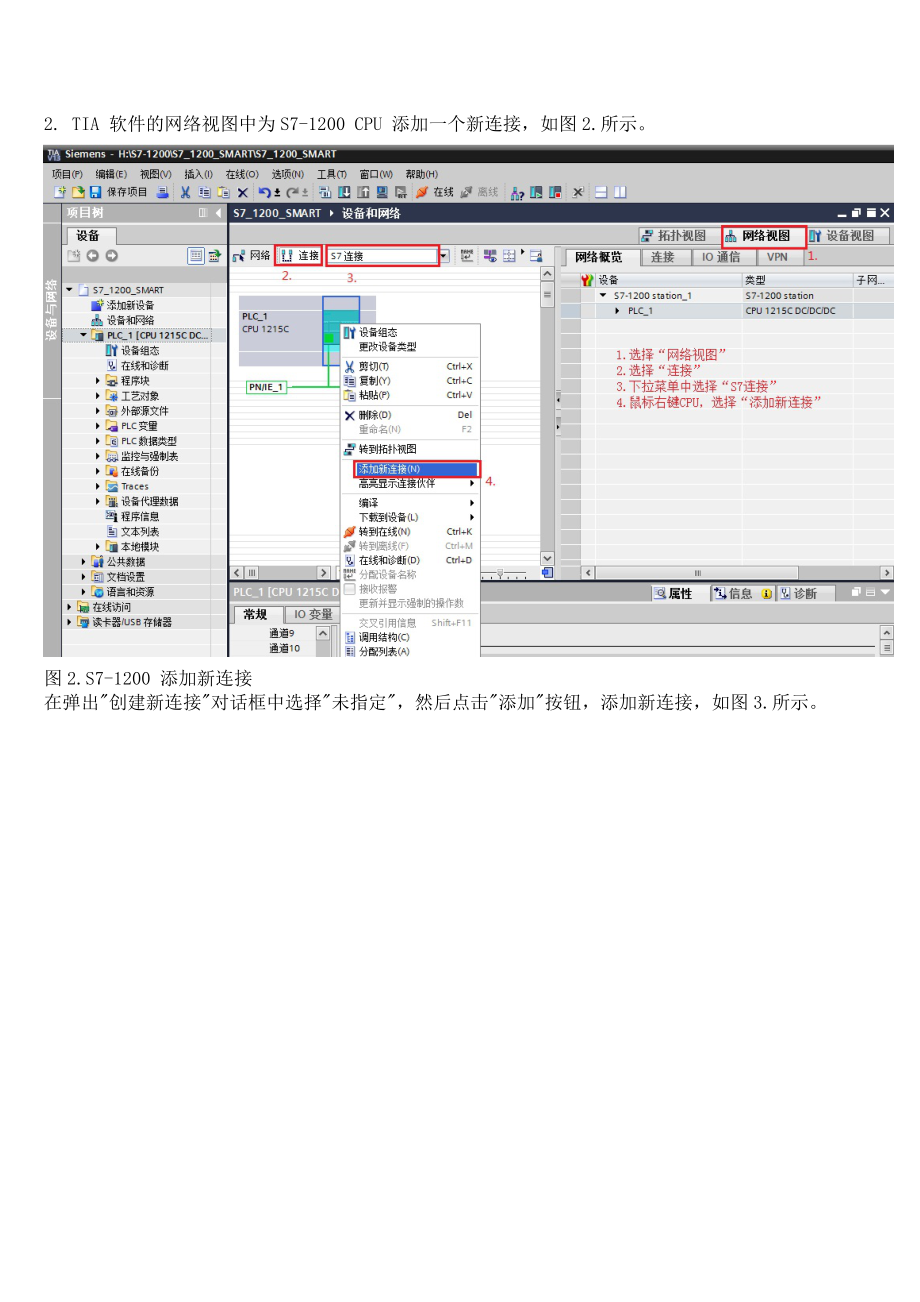Open 编辑(E) menu

pyautogui.click(x=111, y=174)
